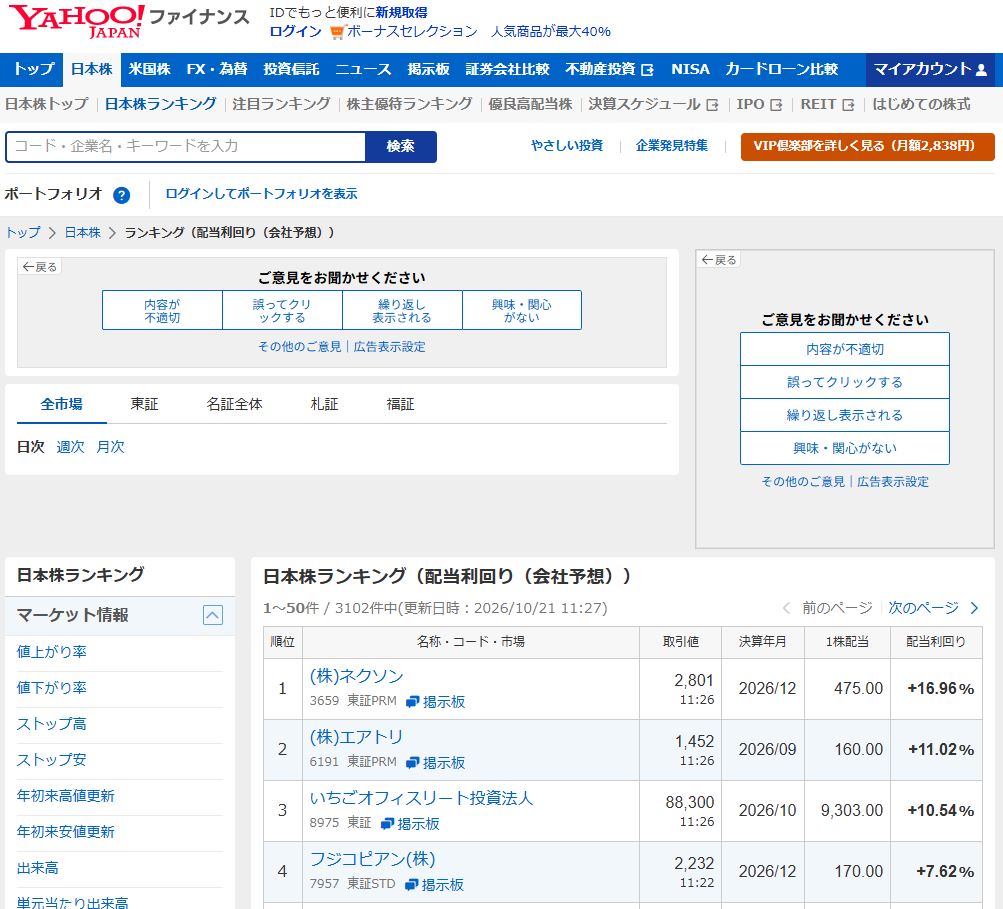Click ログインしてポートフォリオを表示 link
Image resolution: width=1003 pixels, height=909 pixels.
(261, 194)
